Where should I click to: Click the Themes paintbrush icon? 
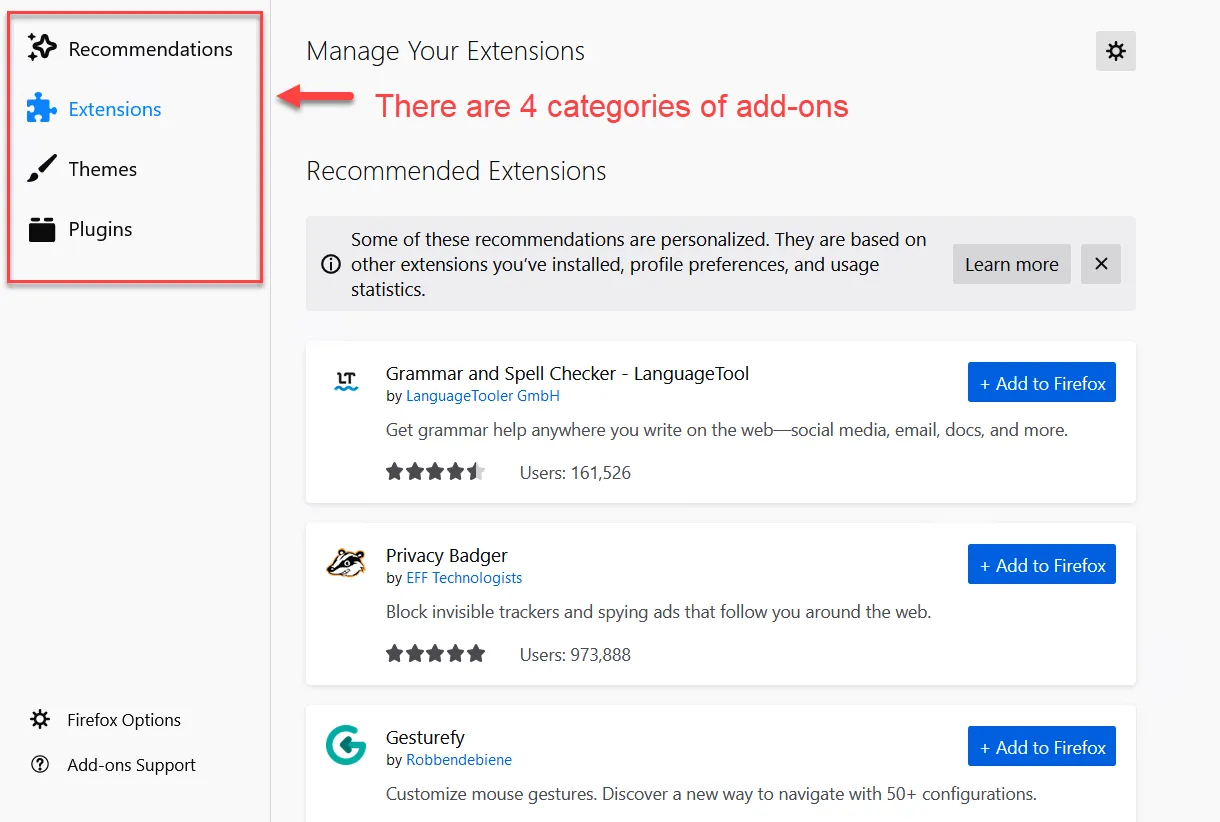tap(42, 169)
